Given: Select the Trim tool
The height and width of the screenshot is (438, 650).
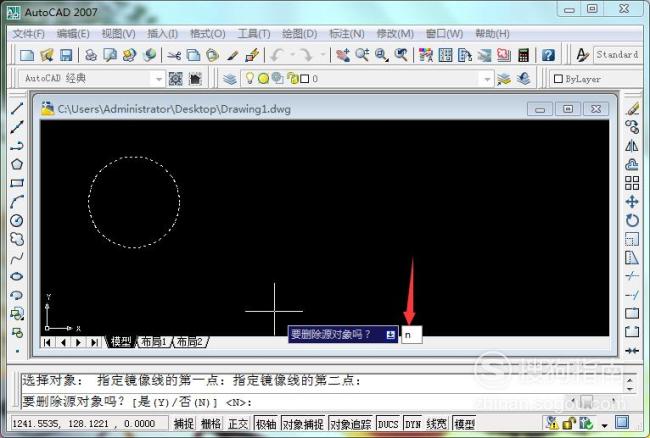Looking at the screenshot, I should tap(632, 276).
